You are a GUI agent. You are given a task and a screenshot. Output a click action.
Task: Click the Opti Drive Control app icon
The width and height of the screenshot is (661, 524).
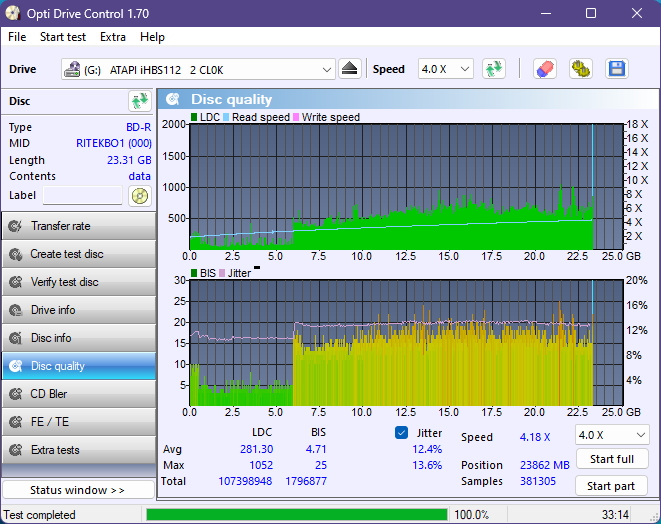pyautogui.click(x=13, y=13)
